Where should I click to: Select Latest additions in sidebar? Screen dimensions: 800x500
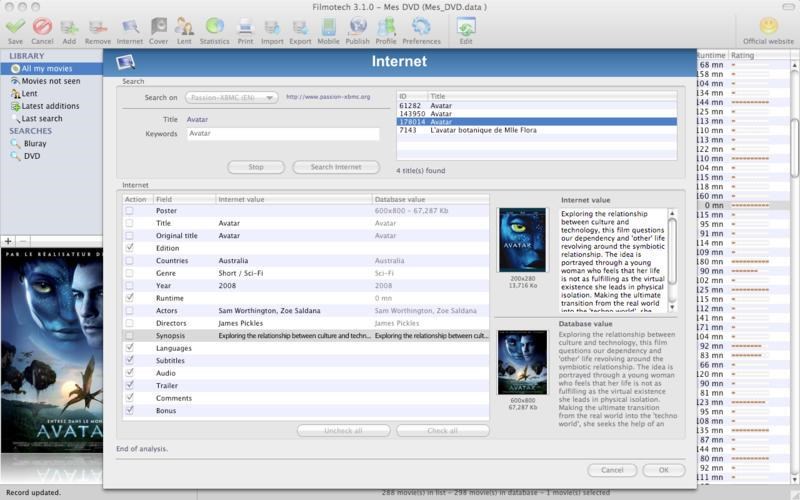click(51, 106)
